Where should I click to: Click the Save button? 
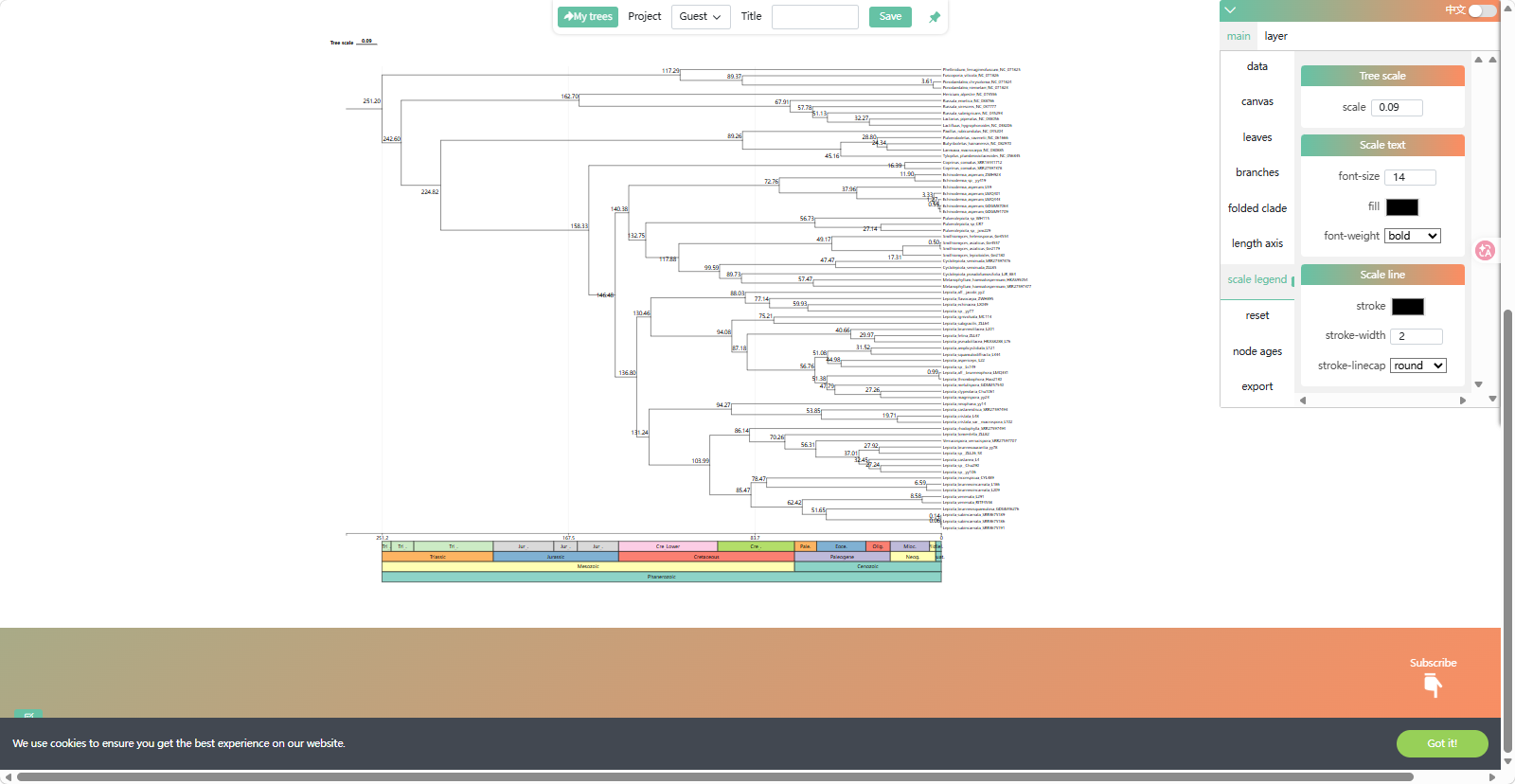pyautogui.click(x=890, y=17)
